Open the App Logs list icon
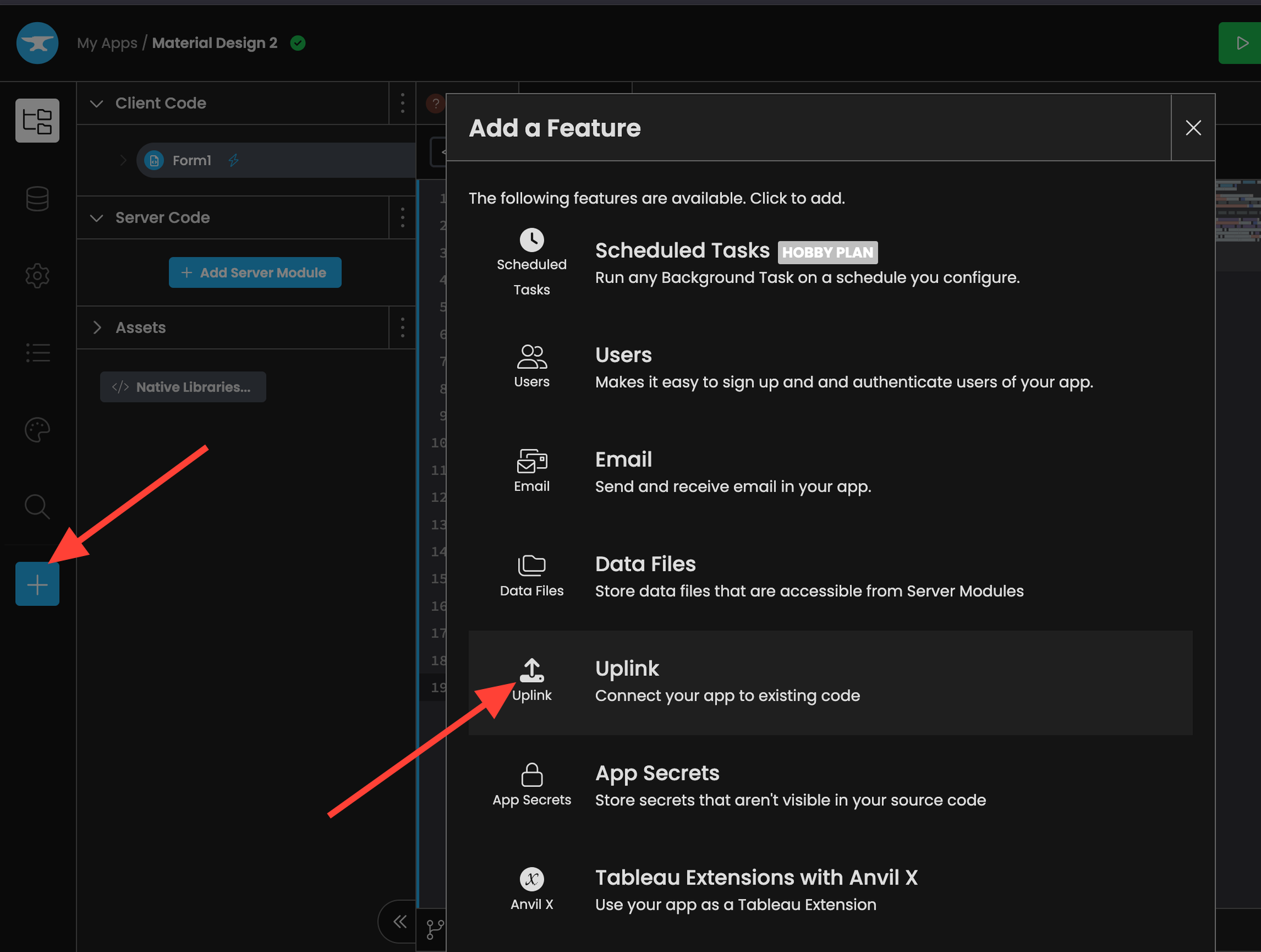 37,352
